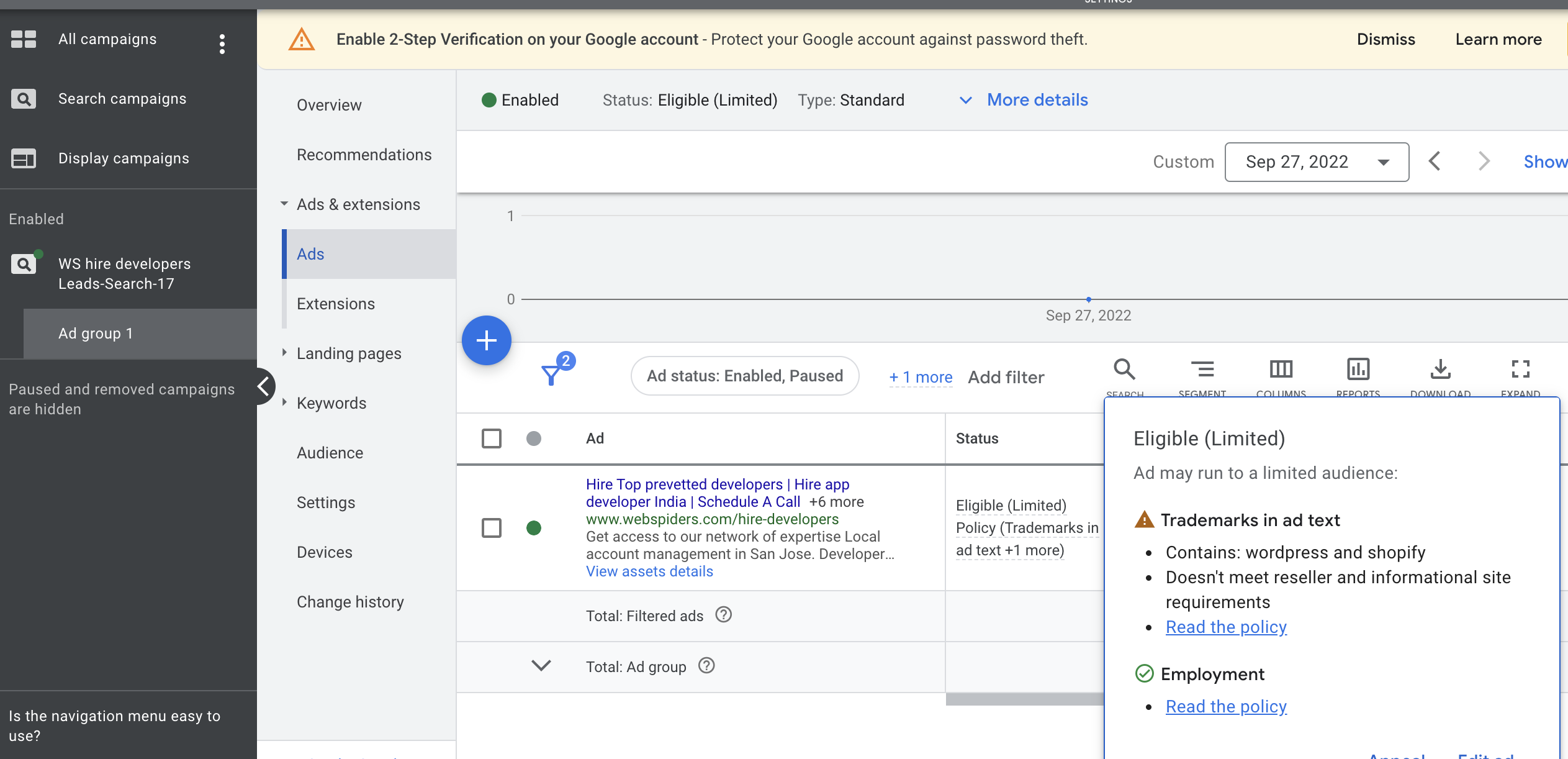
Task: Open the filter funnel icon
Action: click(x=551, y=375)
